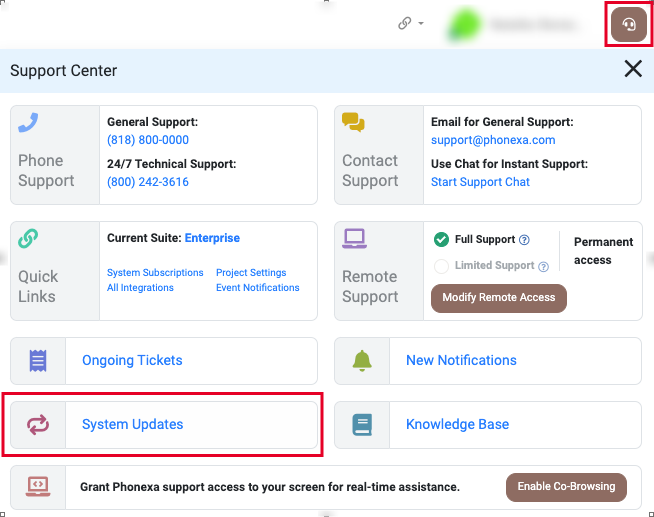Open the System Updates section
The height and width of the screenshot is (517, 654).
[x=133, y=425]
